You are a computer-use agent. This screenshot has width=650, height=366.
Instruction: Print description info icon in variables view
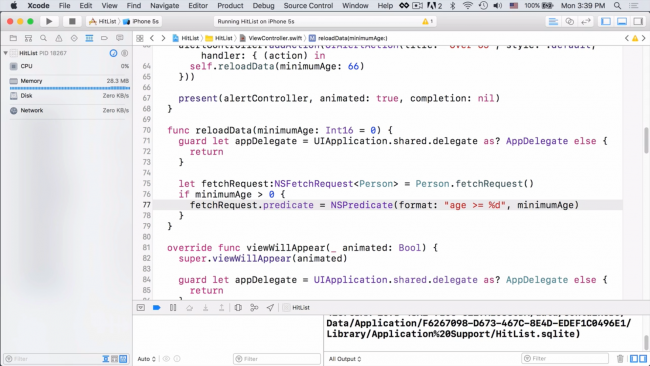click(x=177, y=359)
